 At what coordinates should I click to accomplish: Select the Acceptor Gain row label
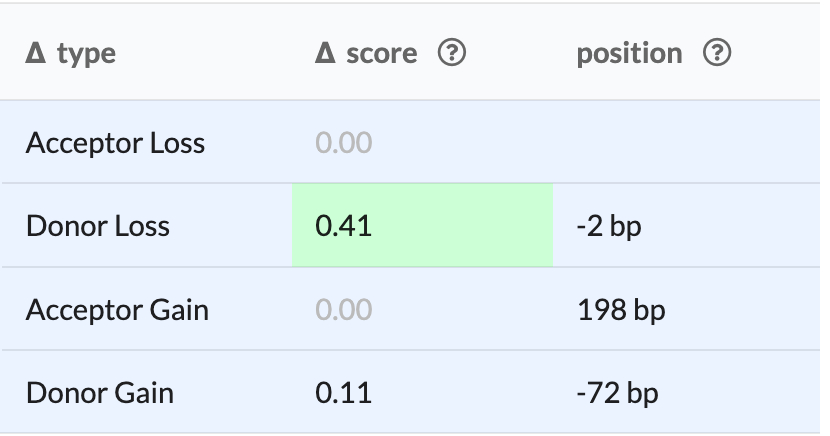click(x=117, y=310)
